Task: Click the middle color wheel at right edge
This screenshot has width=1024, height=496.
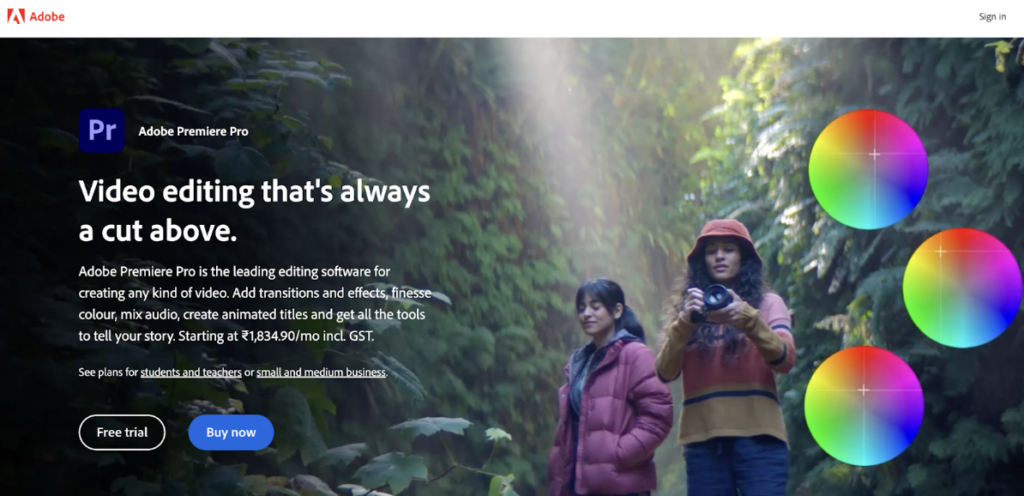Action: (963, 288)
